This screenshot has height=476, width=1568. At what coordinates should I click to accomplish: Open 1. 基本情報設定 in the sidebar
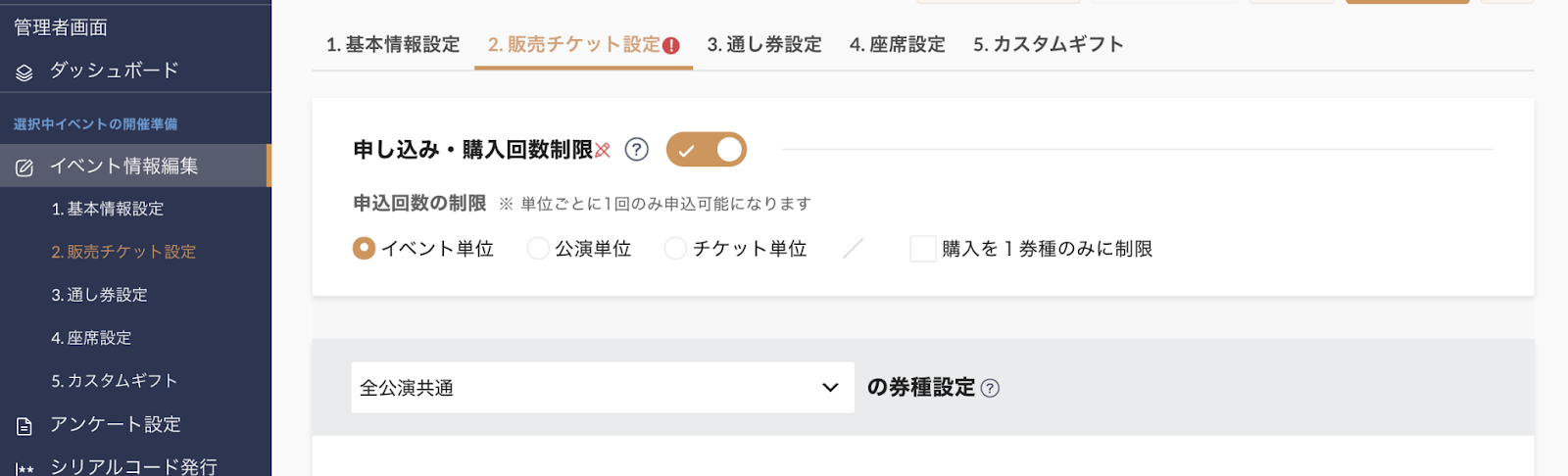[108, 209]
